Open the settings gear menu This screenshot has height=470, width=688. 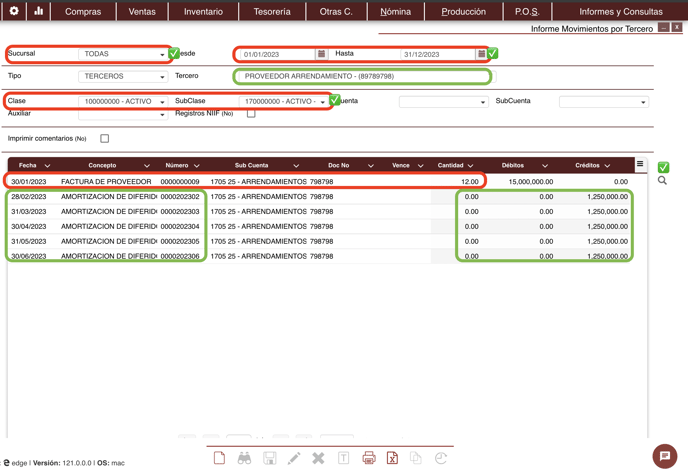tap(14, 11)
